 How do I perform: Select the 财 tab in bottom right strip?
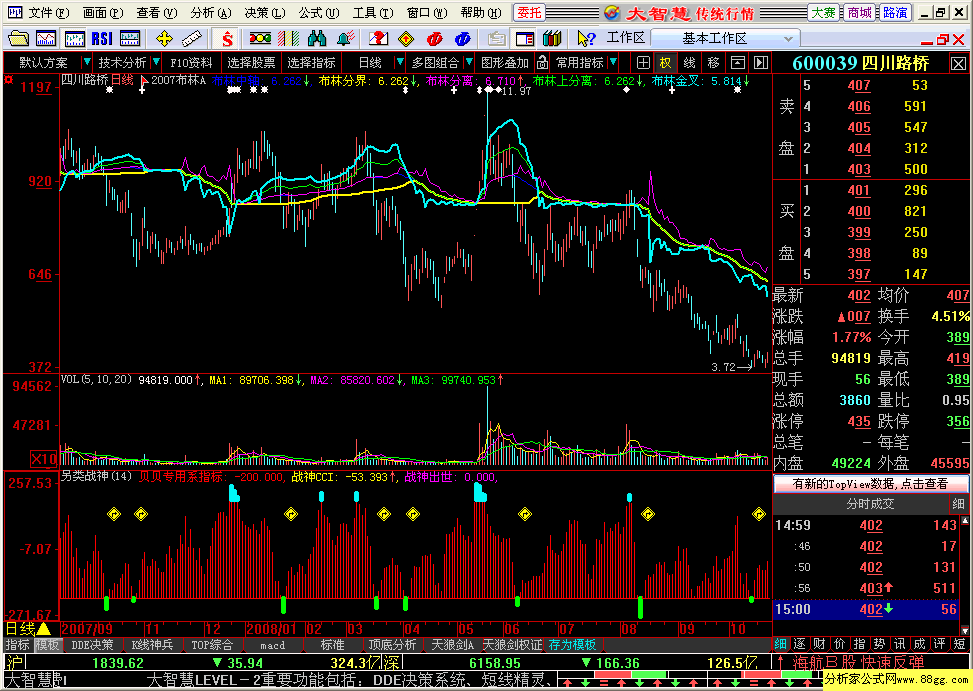click(x=819, y=644)
